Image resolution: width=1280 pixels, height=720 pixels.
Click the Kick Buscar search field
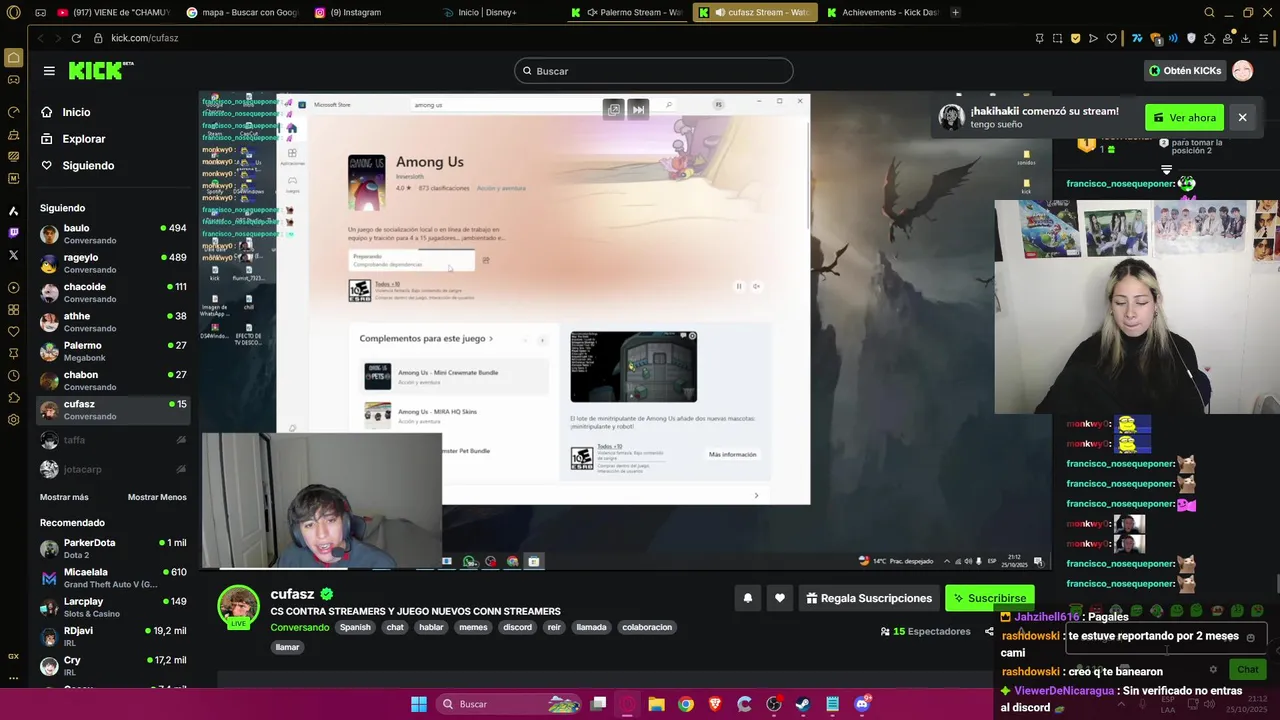point(654,71)
